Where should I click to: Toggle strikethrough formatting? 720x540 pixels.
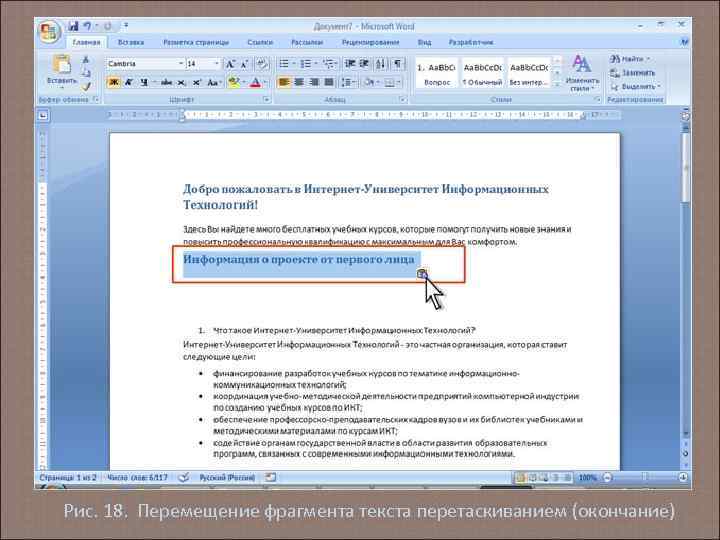point(166,83)
